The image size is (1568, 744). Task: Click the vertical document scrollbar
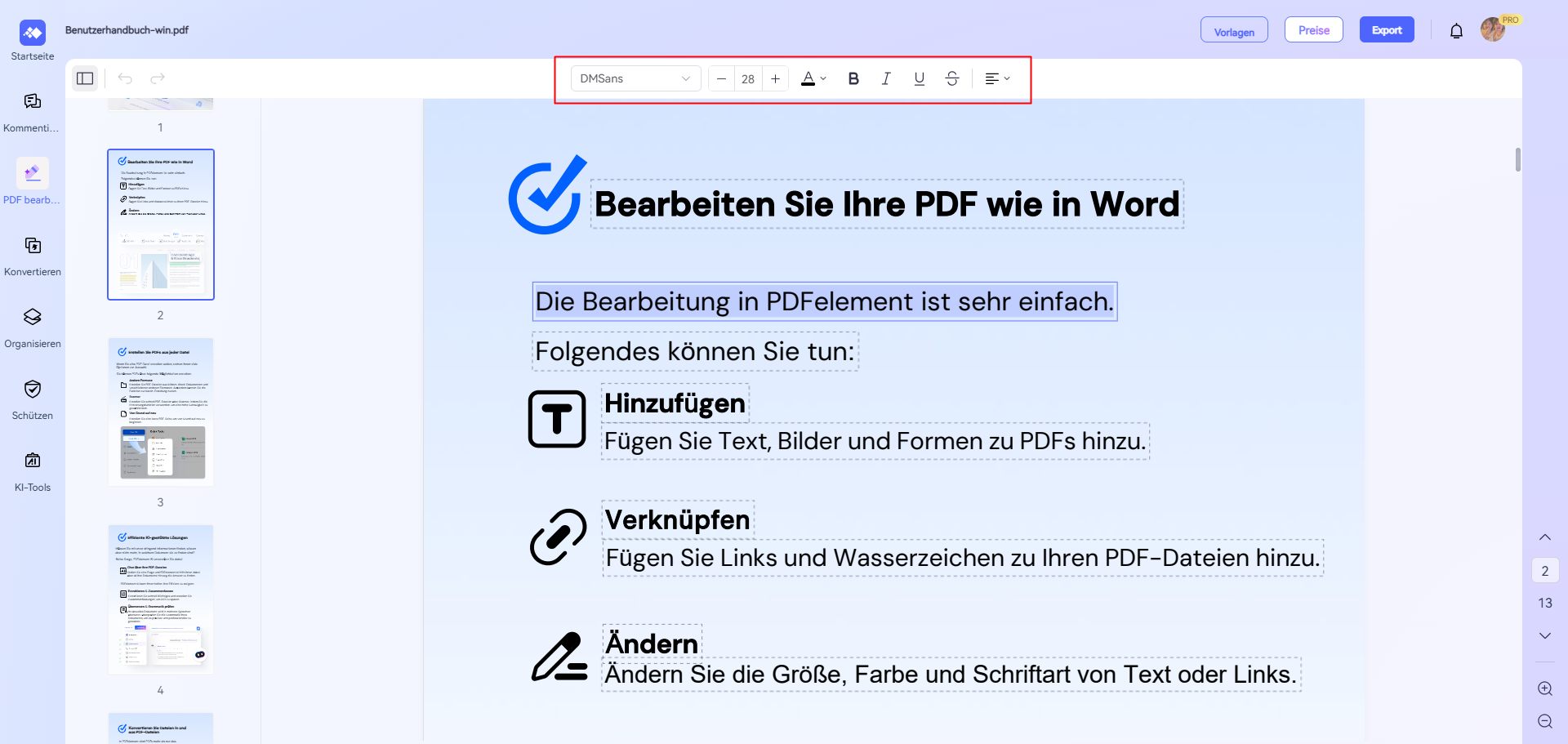tap(1518, 160)
